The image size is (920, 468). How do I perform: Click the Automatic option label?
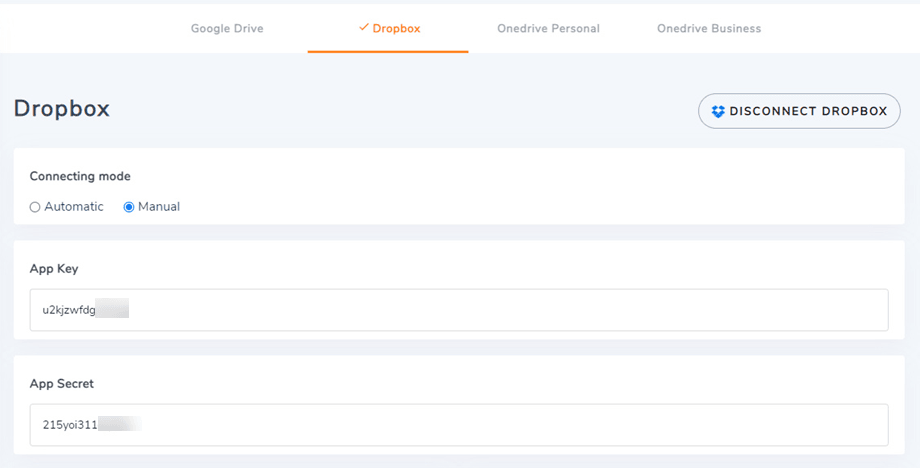[74, 207]
